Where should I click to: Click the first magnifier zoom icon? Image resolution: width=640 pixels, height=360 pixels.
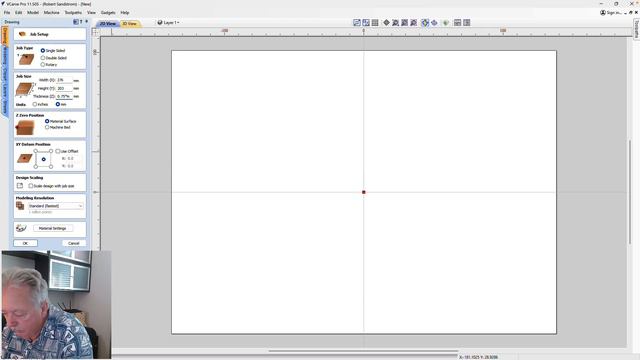pyautogui.click(x=395, y=23)
